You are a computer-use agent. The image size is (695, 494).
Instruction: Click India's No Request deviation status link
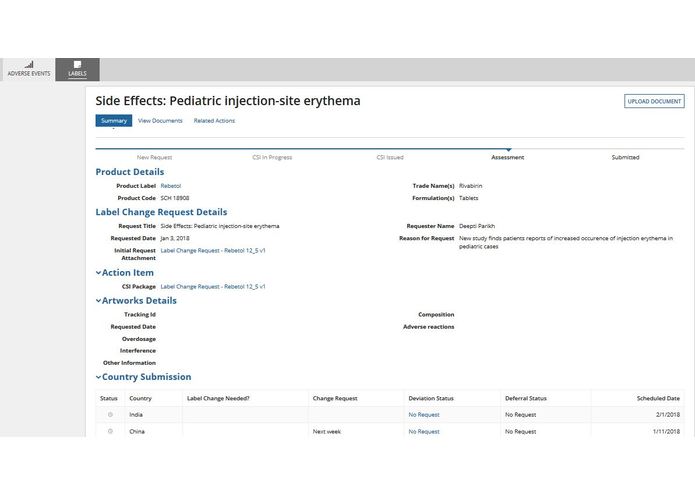click(x=424, y=414)
